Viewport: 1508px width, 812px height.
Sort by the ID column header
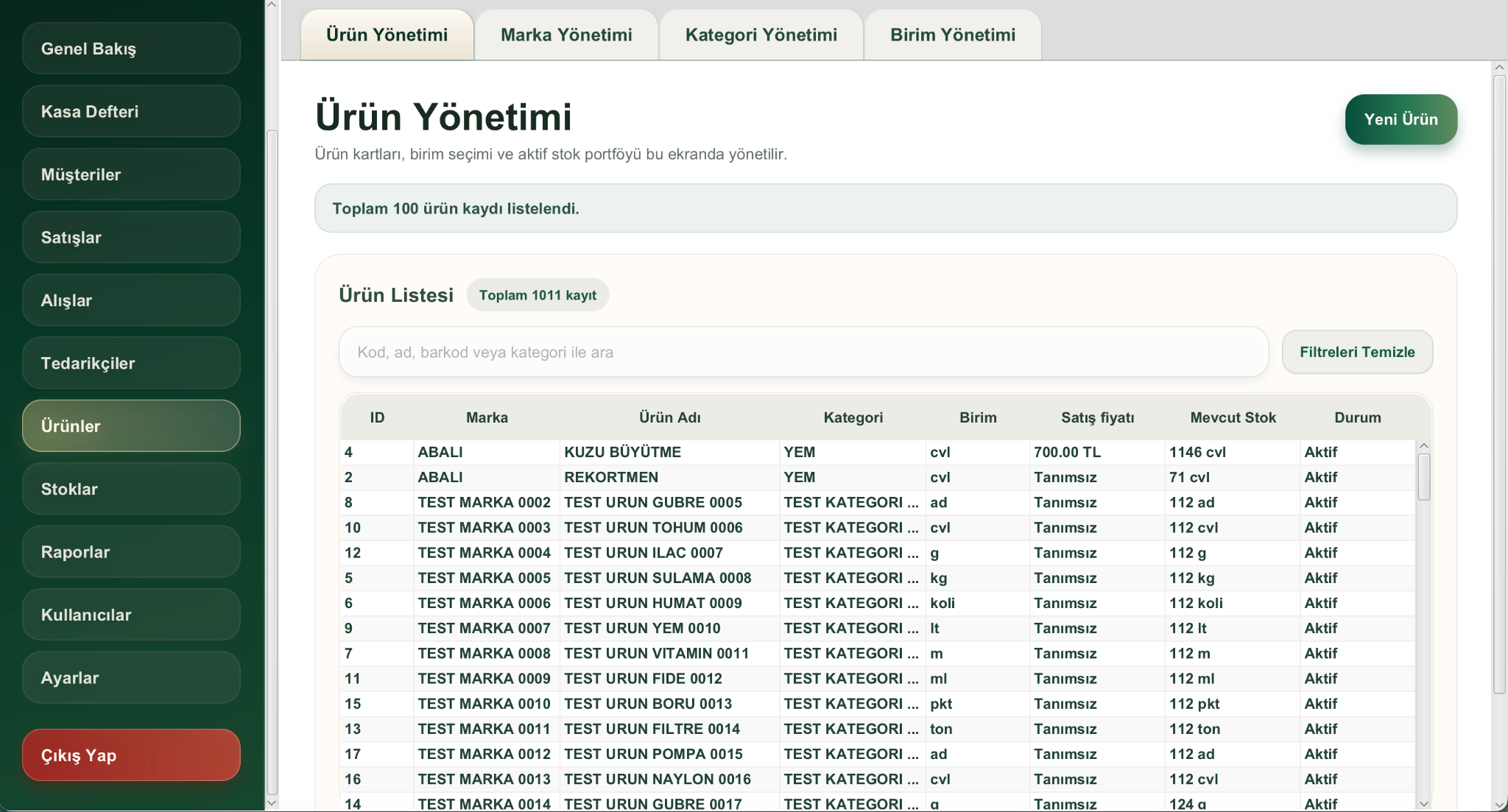point(377,417)
